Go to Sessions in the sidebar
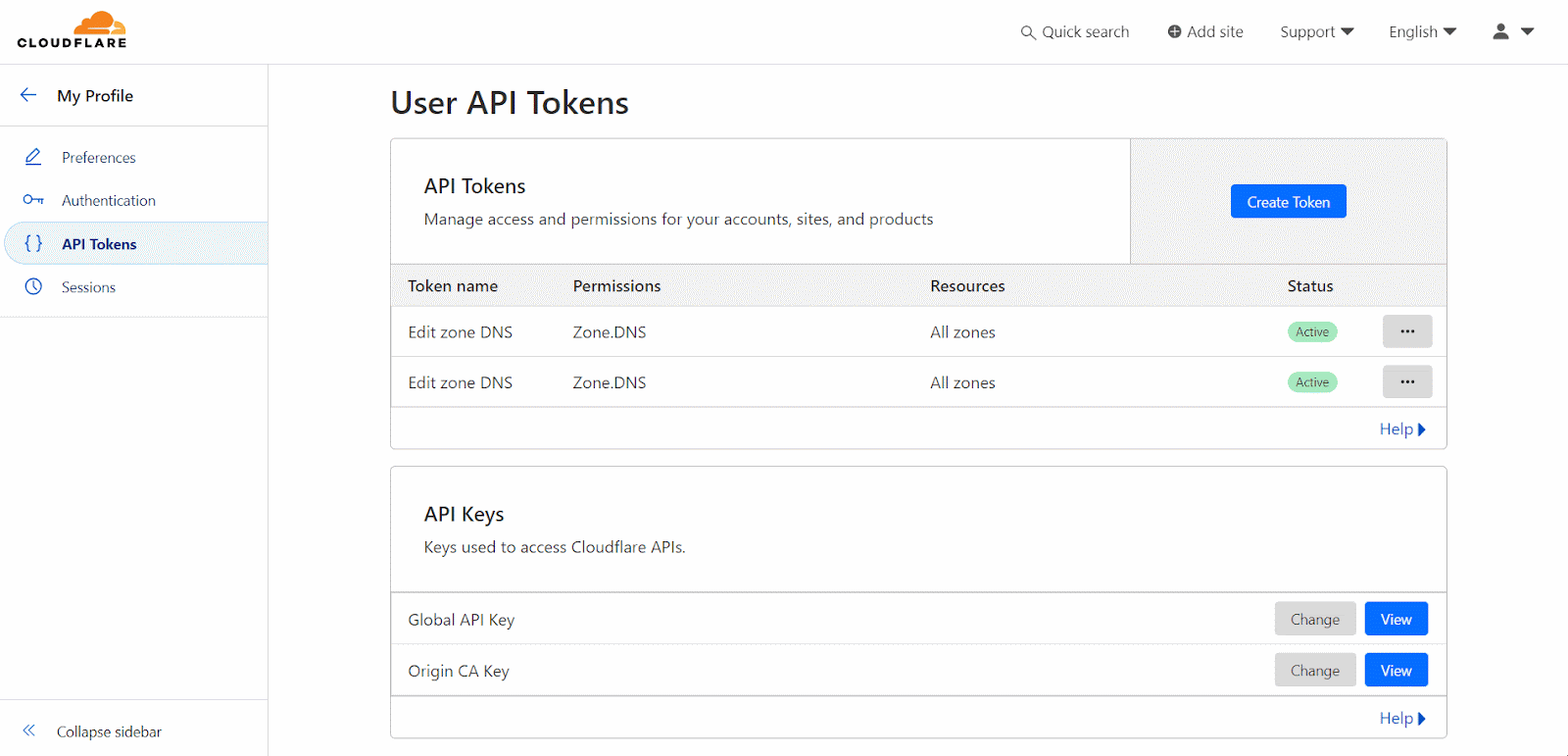 pyautogui.click(x=88, y=287)
